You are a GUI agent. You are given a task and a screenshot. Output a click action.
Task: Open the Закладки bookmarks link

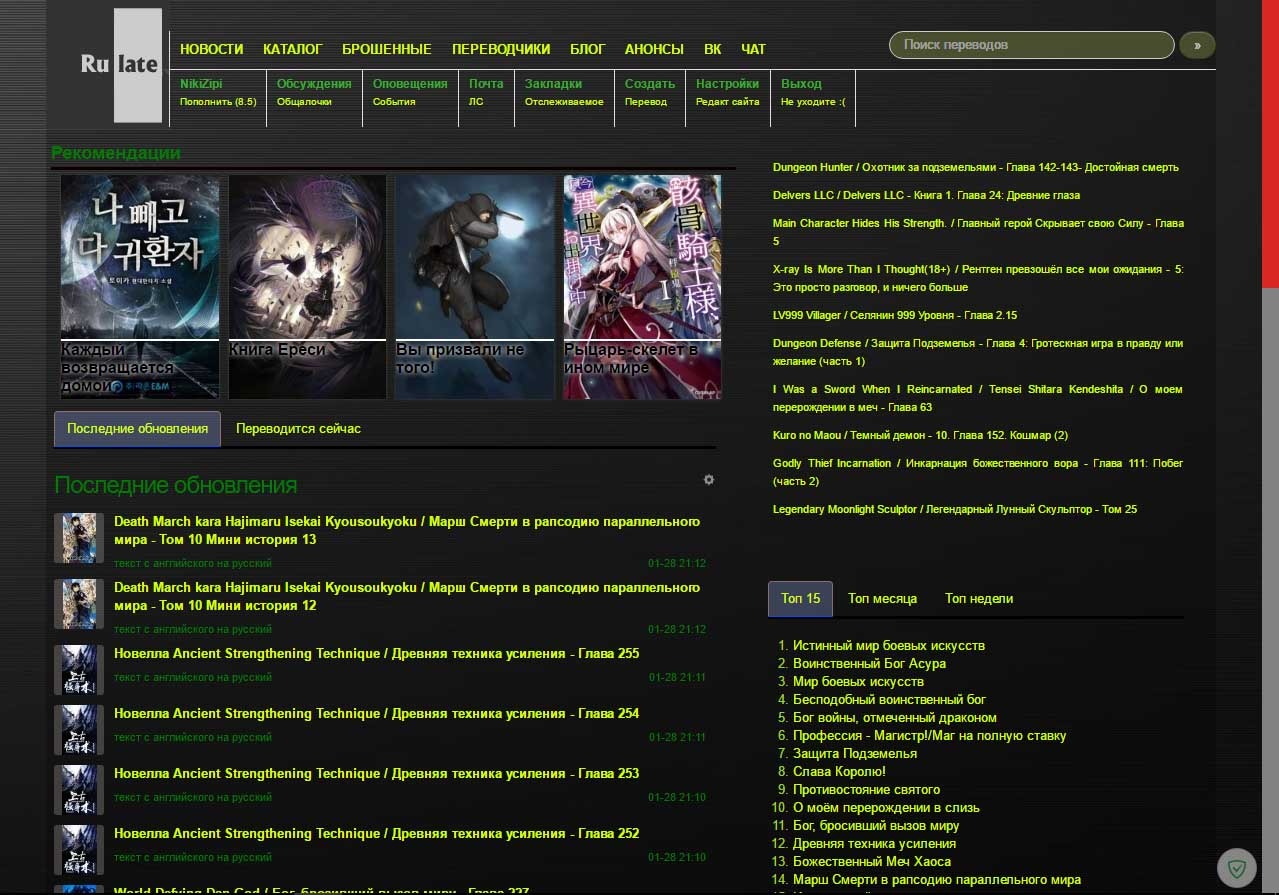coord(553,84)
